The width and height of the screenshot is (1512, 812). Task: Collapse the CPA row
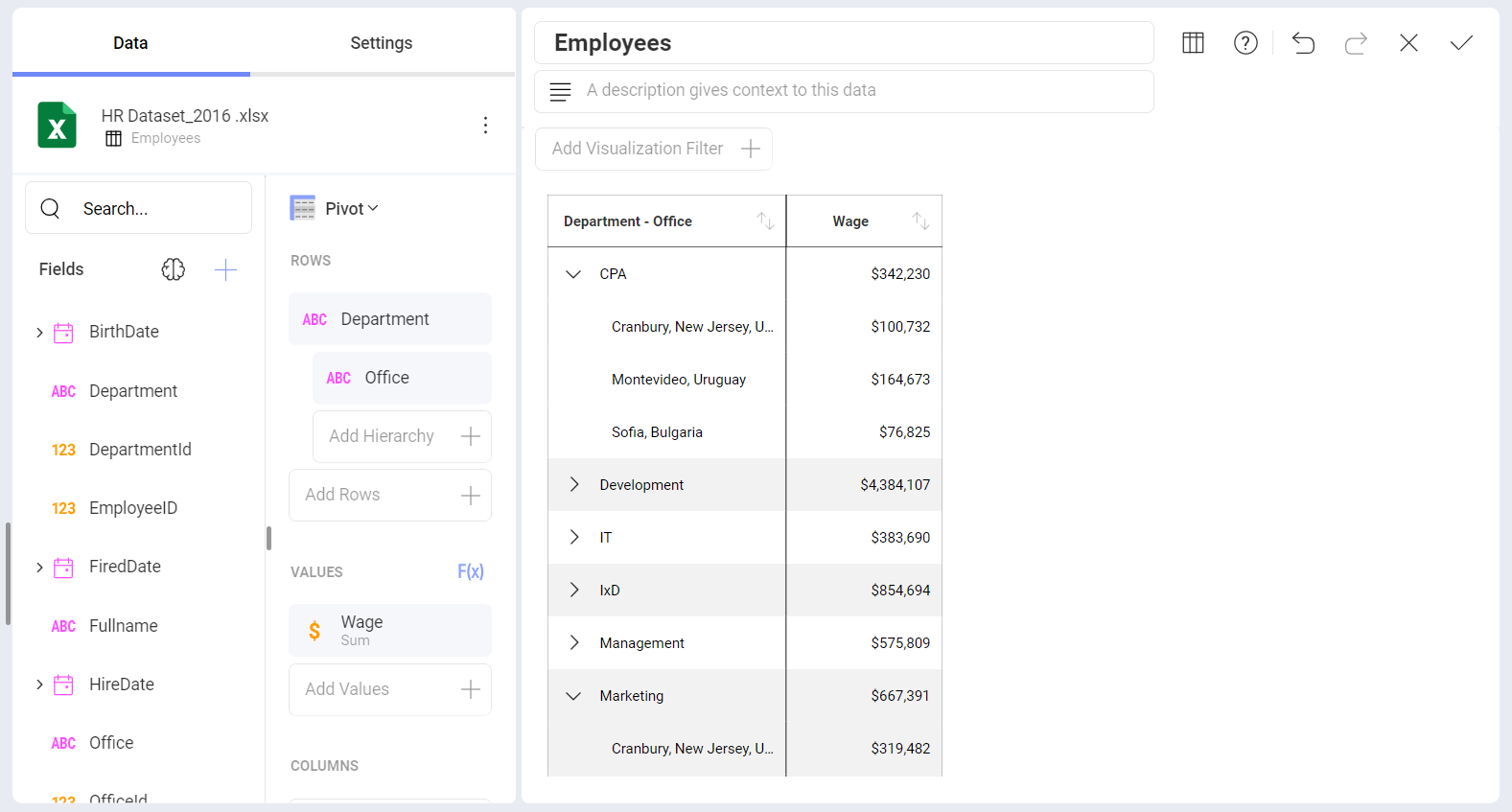573,274
